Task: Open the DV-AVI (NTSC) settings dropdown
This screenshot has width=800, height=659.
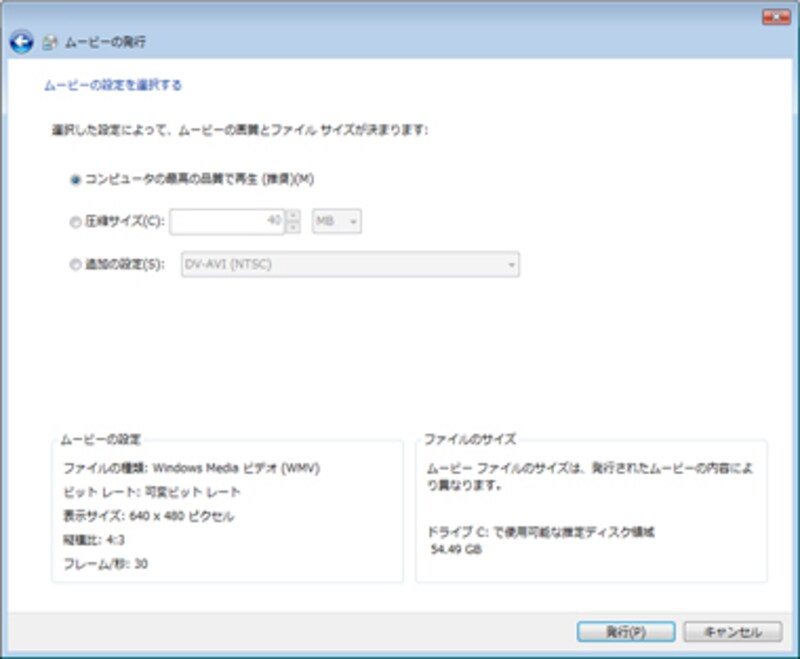Action: click(351, 264)
